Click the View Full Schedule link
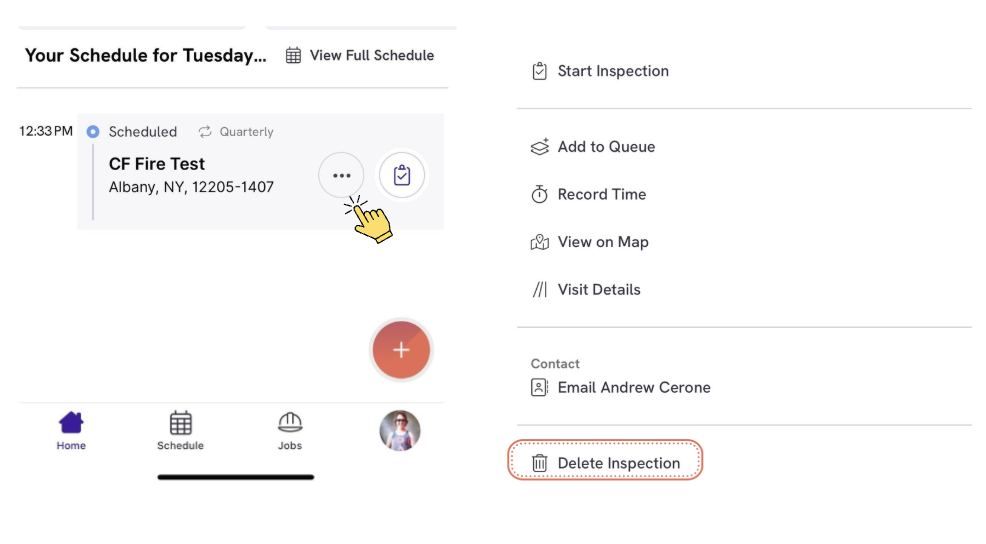This screenshot has height=544, width=986. (x=372, y=55)
